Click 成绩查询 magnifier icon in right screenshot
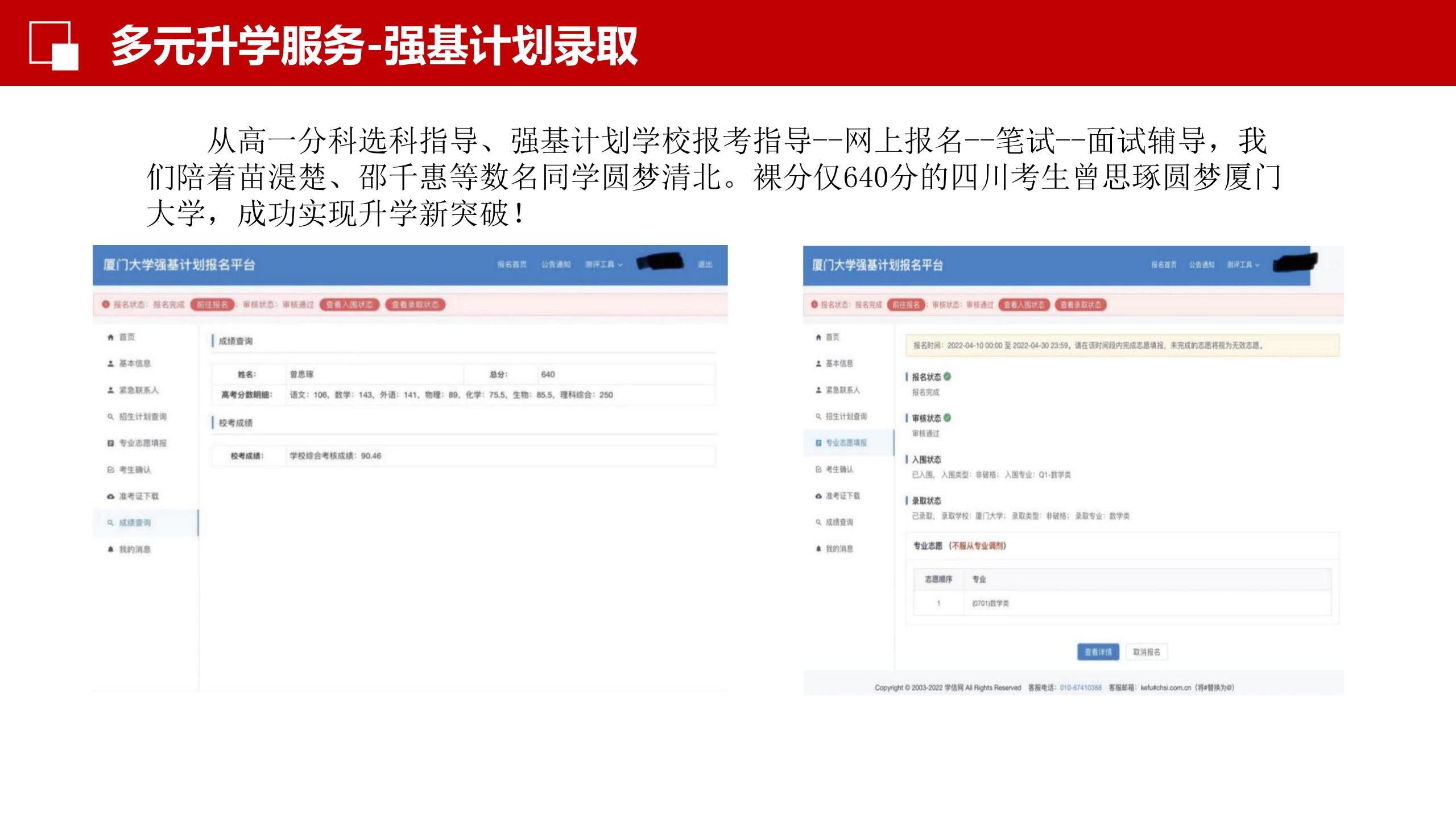The width and height of the screenshot is (1456, 819). click(x=818, y=522)
